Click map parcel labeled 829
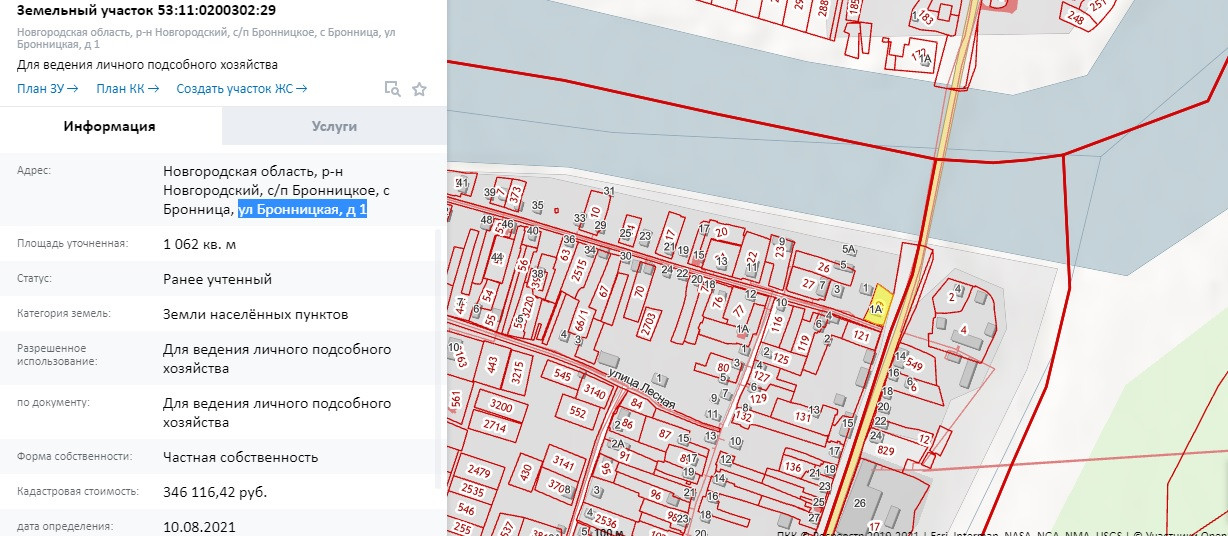The width and height of the screenshot is (1228, 536). click(x=885, y=451)
